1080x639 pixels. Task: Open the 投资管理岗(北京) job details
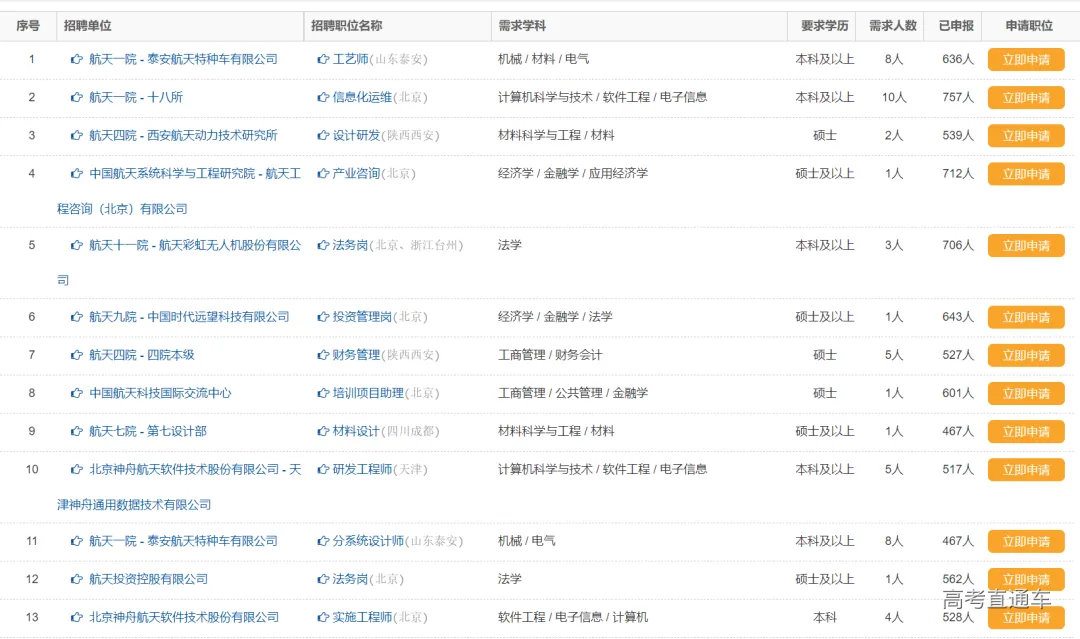(x=381, y=316)
